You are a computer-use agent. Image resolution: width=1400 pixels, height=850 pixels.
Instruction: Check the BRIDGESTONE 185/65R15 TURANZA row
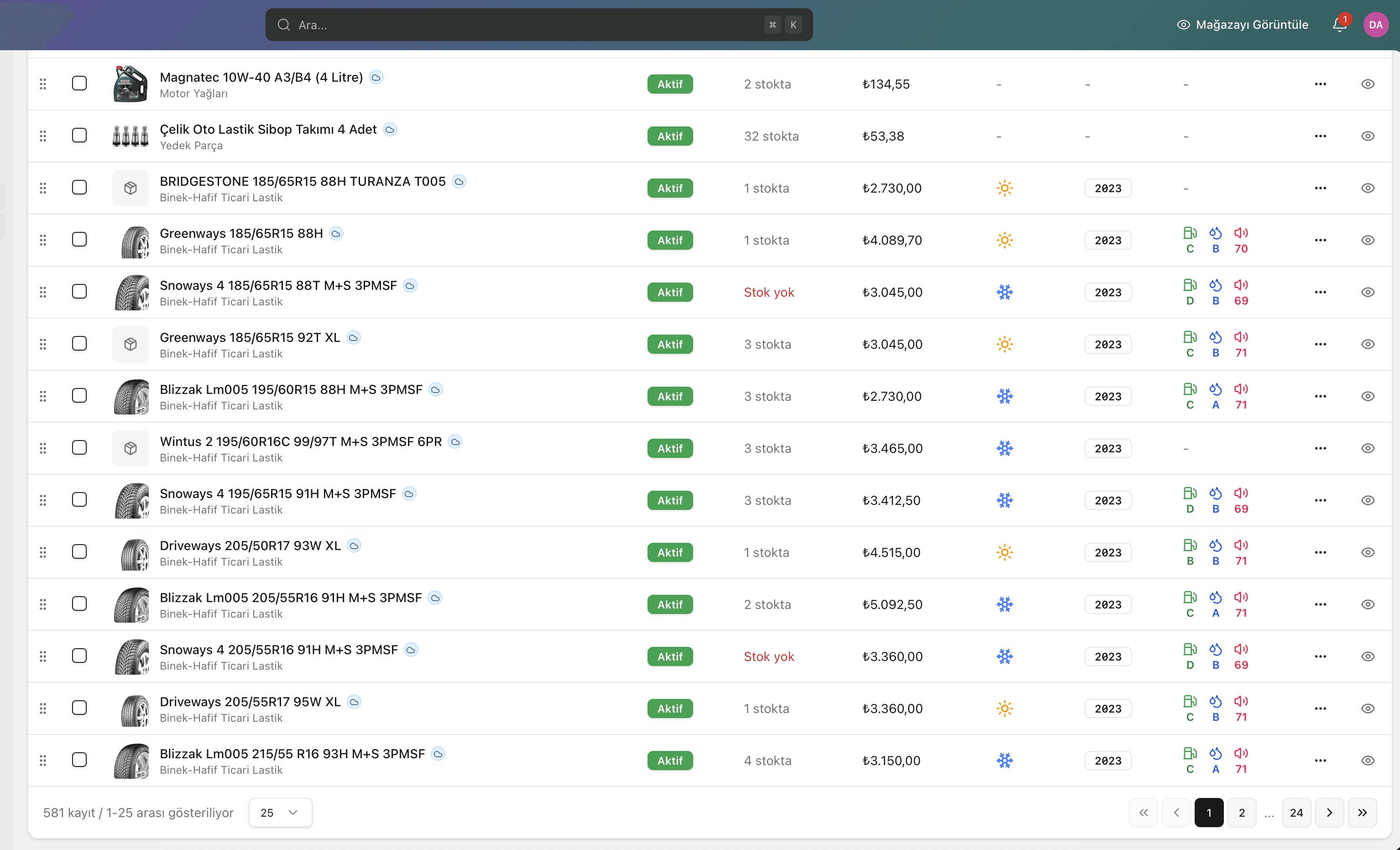(x=79, y=188)
